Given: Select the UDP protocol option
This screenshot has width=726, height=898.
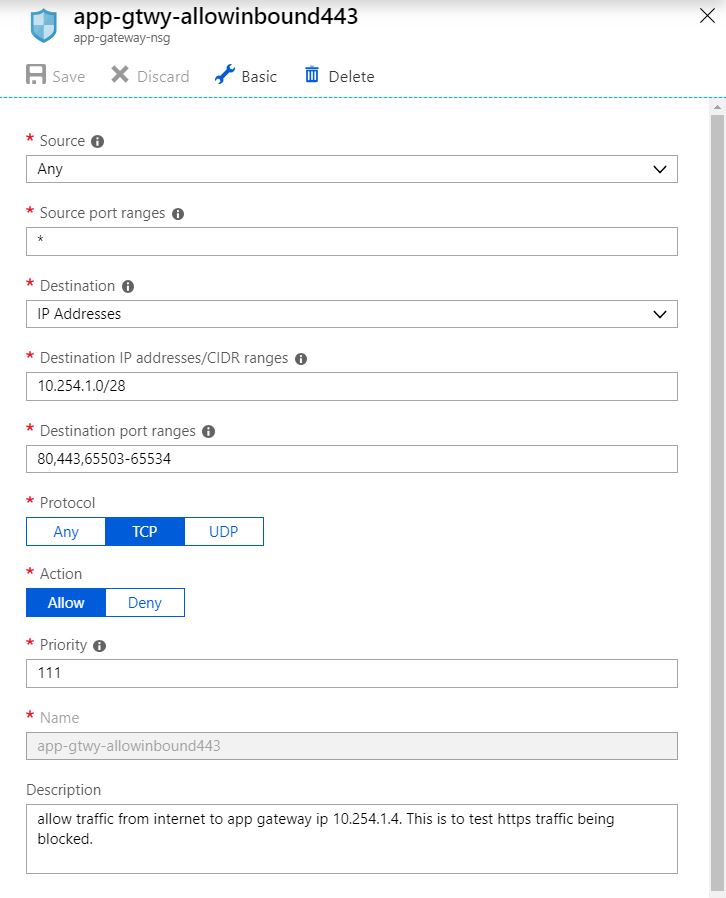Looking at the screenshot, I should pos(224,531).
